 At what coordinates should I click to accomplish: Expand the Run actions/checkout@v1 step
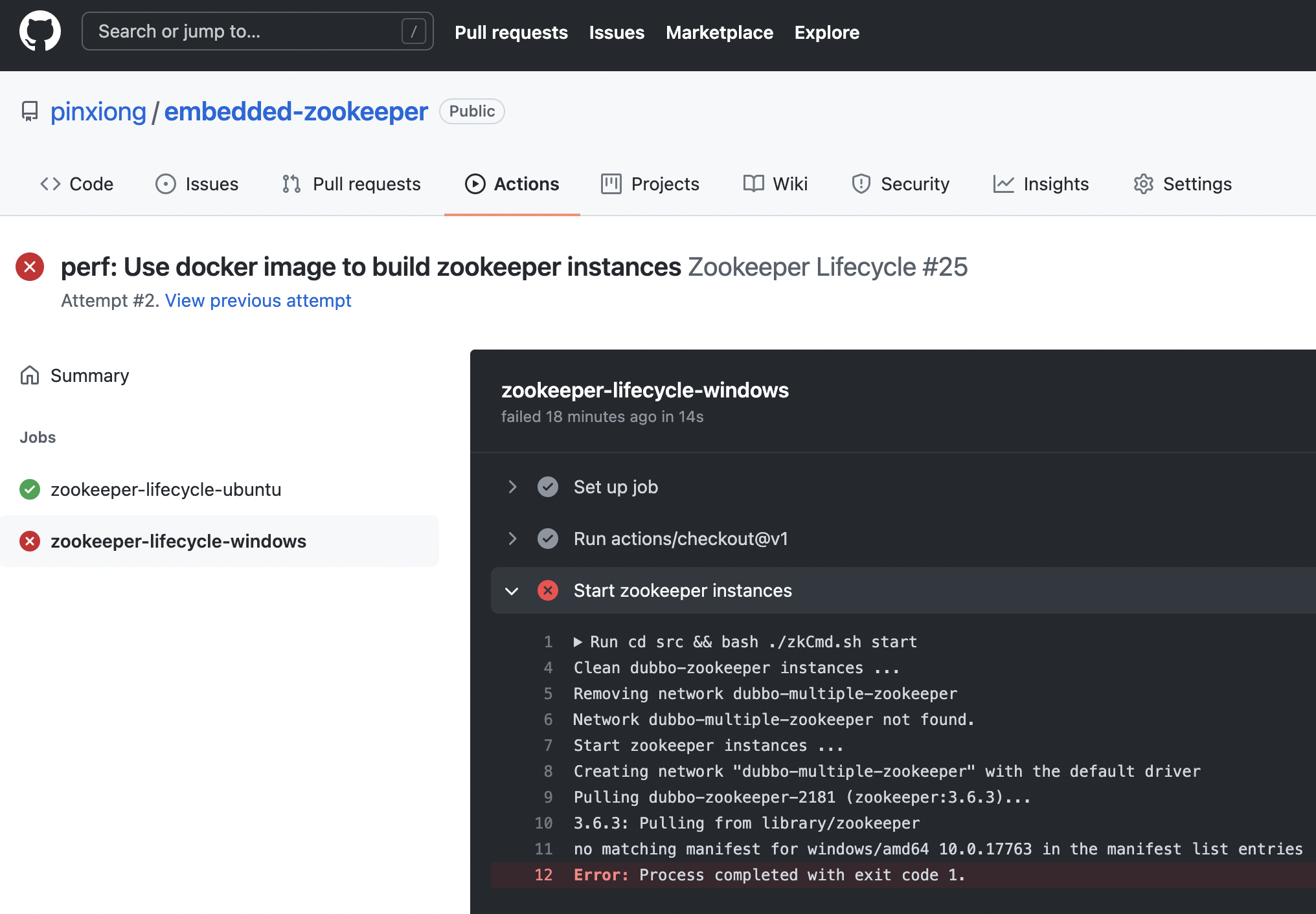[512, 539]
